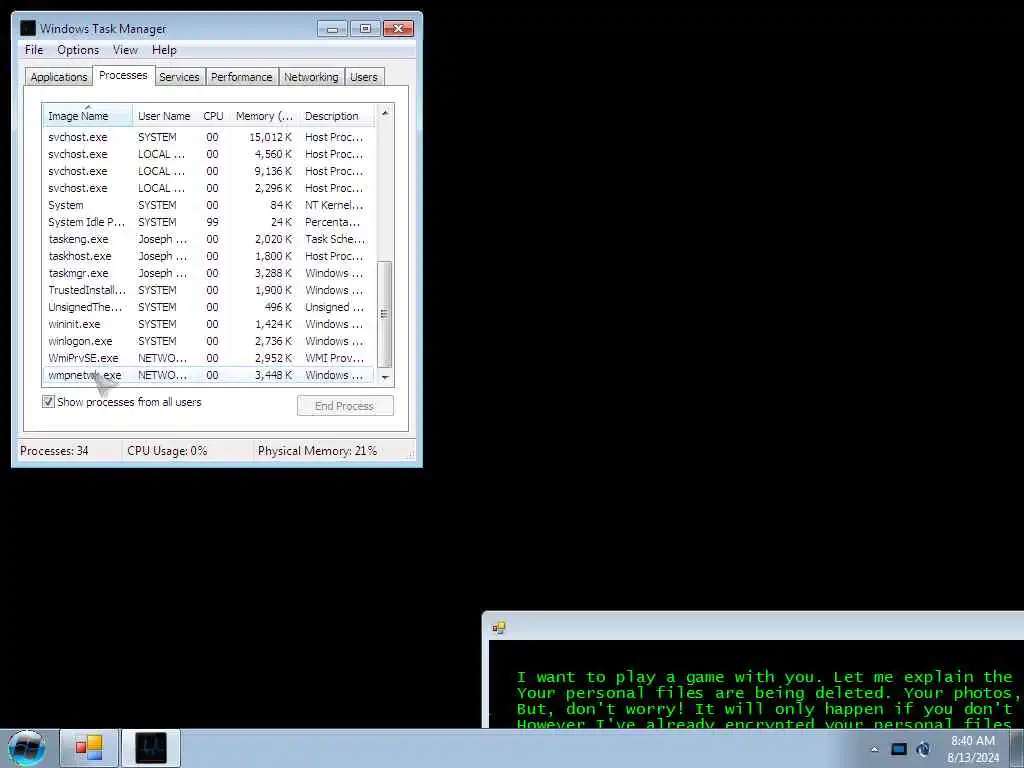Click the Task Manager title bar icon
The image size is (1024, 768).
pos(27,28)
